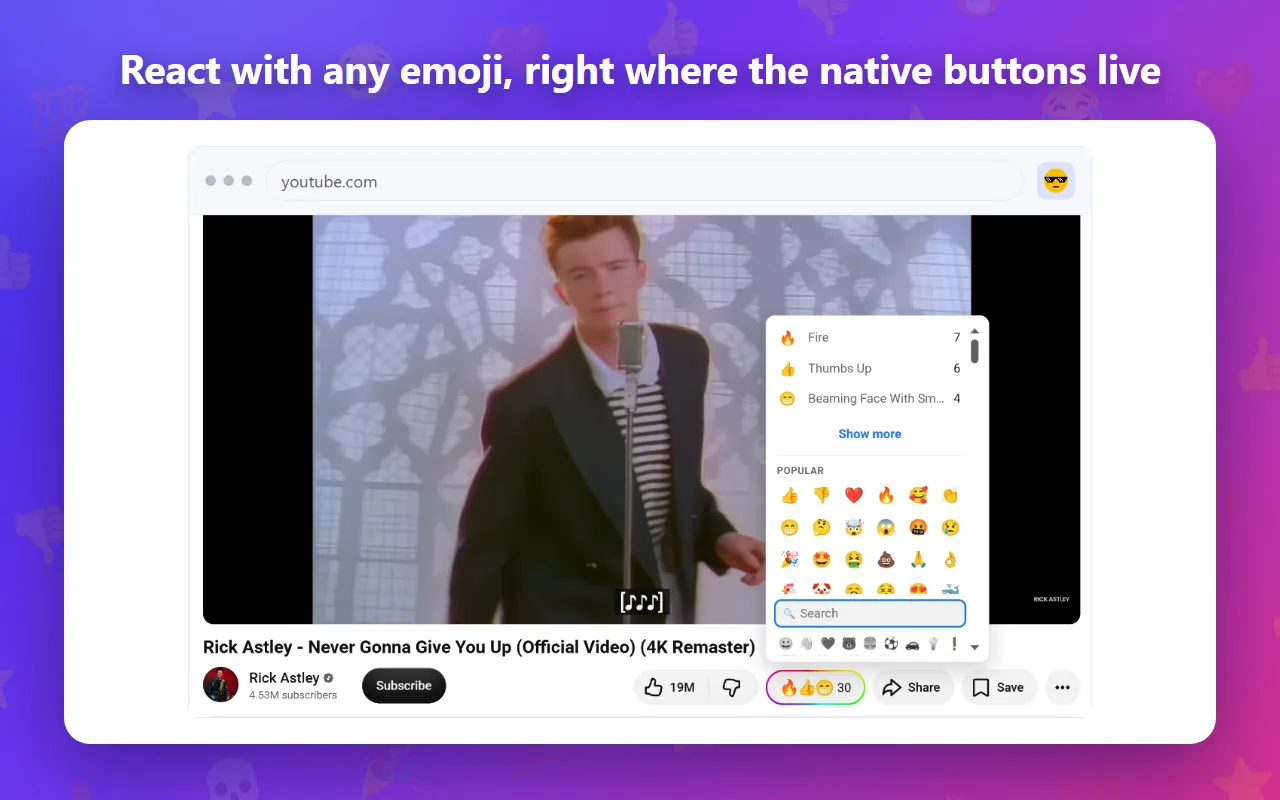Pick the thumbs up emoji in Popular grid
Screen dimensions: 1280x800
point(790,495)
